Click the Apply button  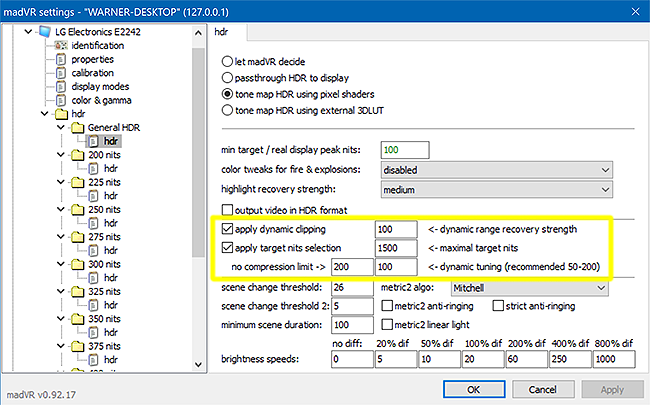coord(612,390)
